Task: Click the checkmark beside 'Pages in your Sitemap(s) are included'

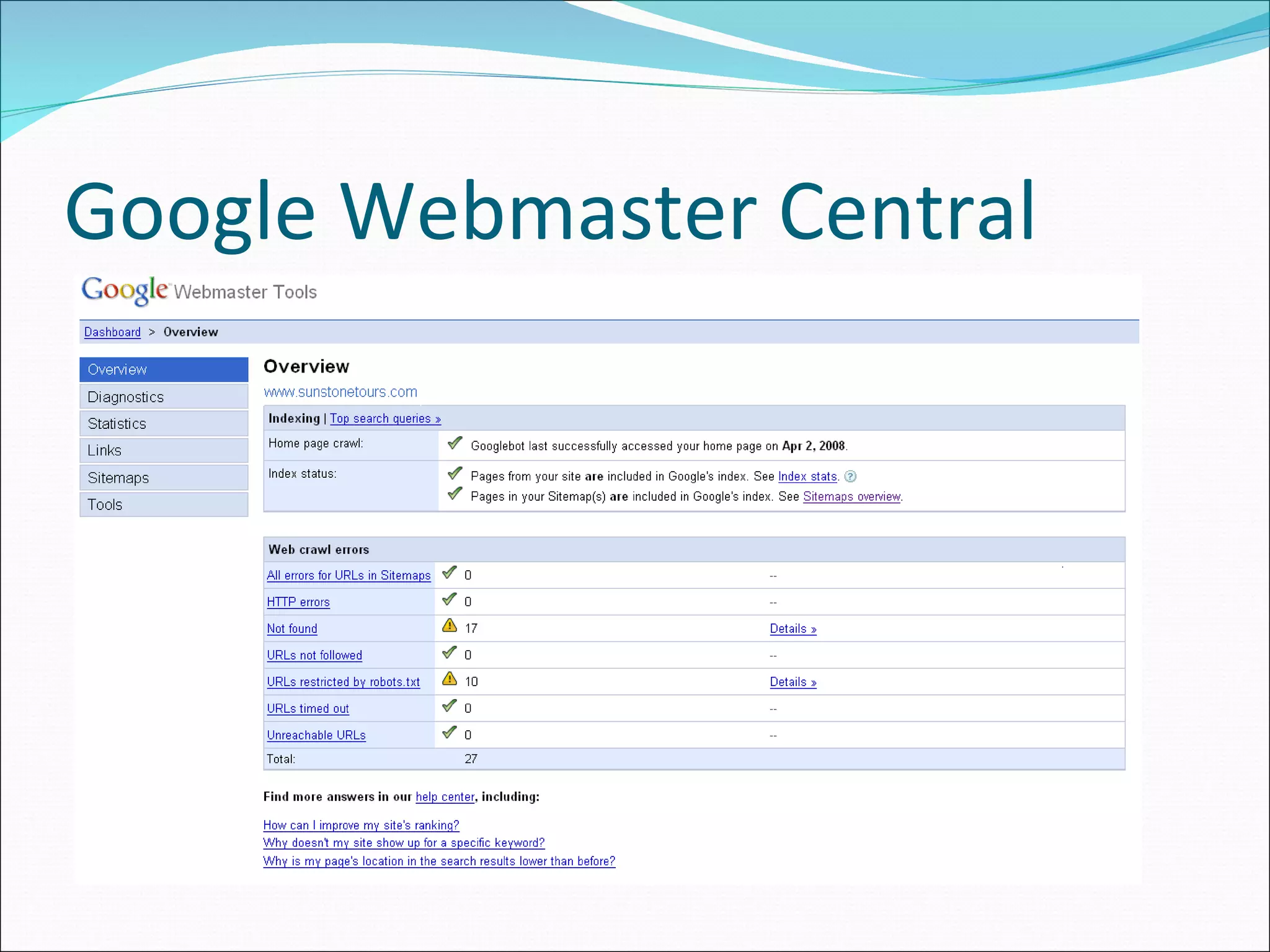Action: click(x=455, y=494)
